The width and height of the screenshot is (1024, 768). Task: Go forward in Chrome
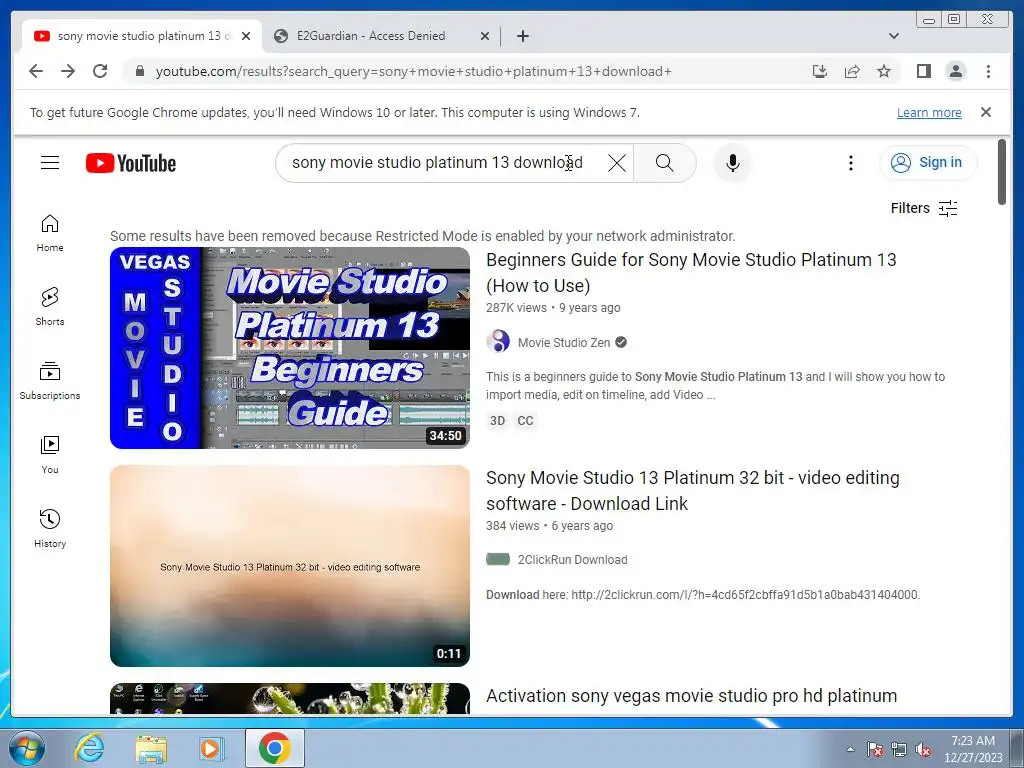tap(68, 71)
